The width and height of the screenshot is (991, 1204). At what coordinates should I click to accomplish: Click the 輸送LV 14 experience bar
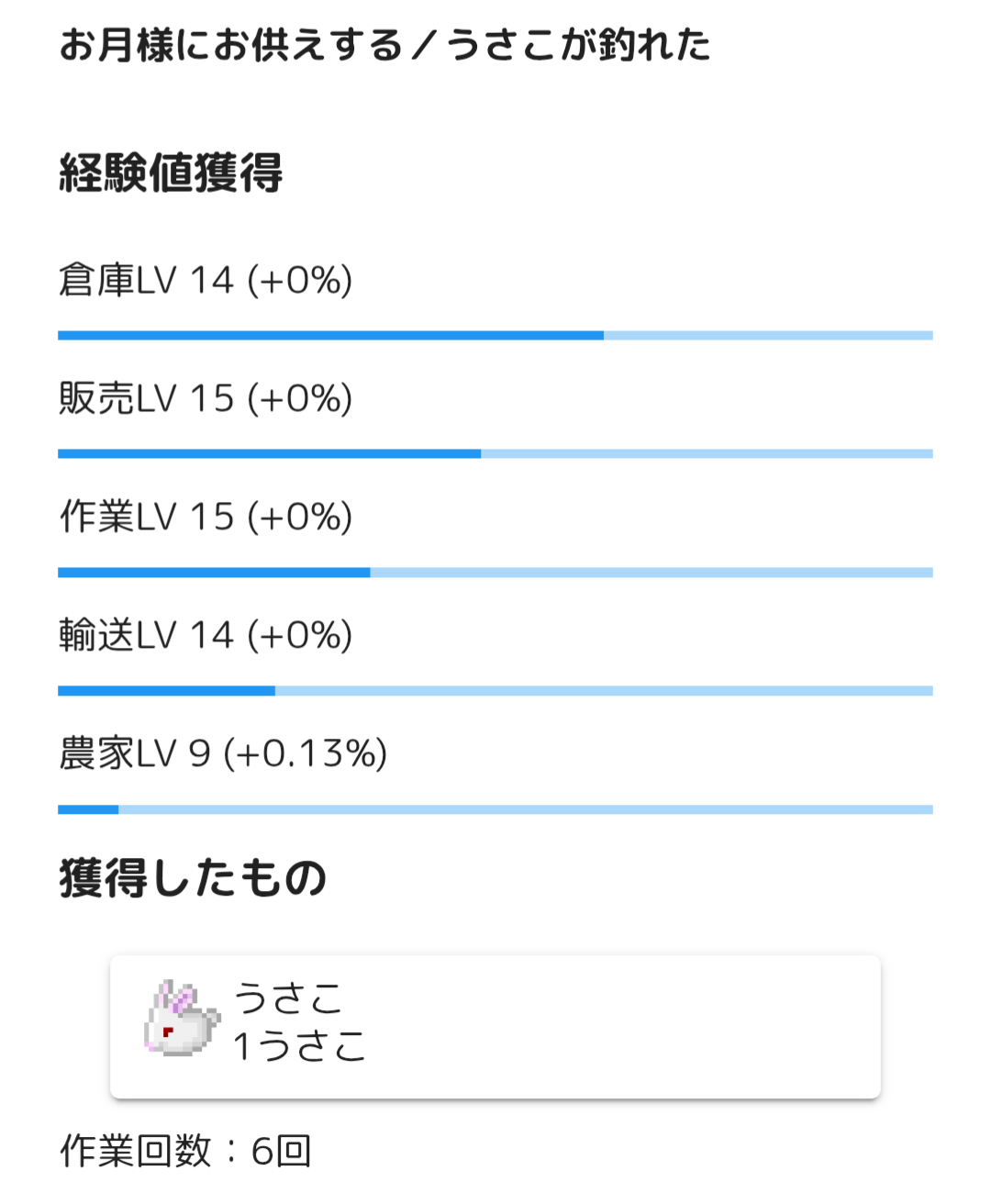495,691
